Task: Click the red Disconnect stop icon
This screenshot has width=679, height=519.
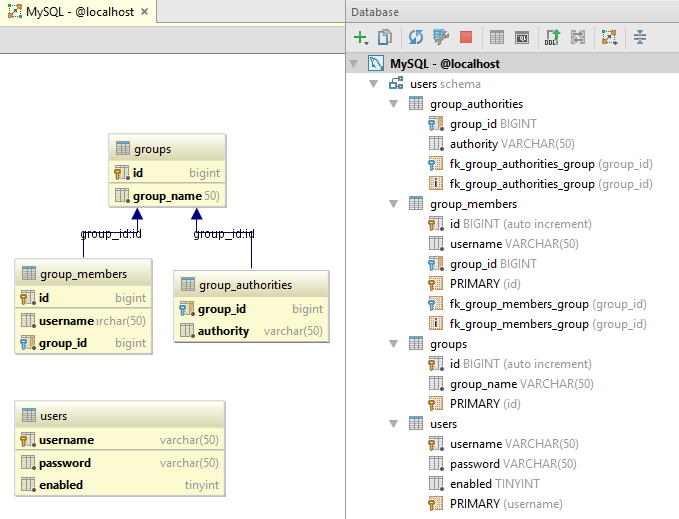Action: (466, 38)
